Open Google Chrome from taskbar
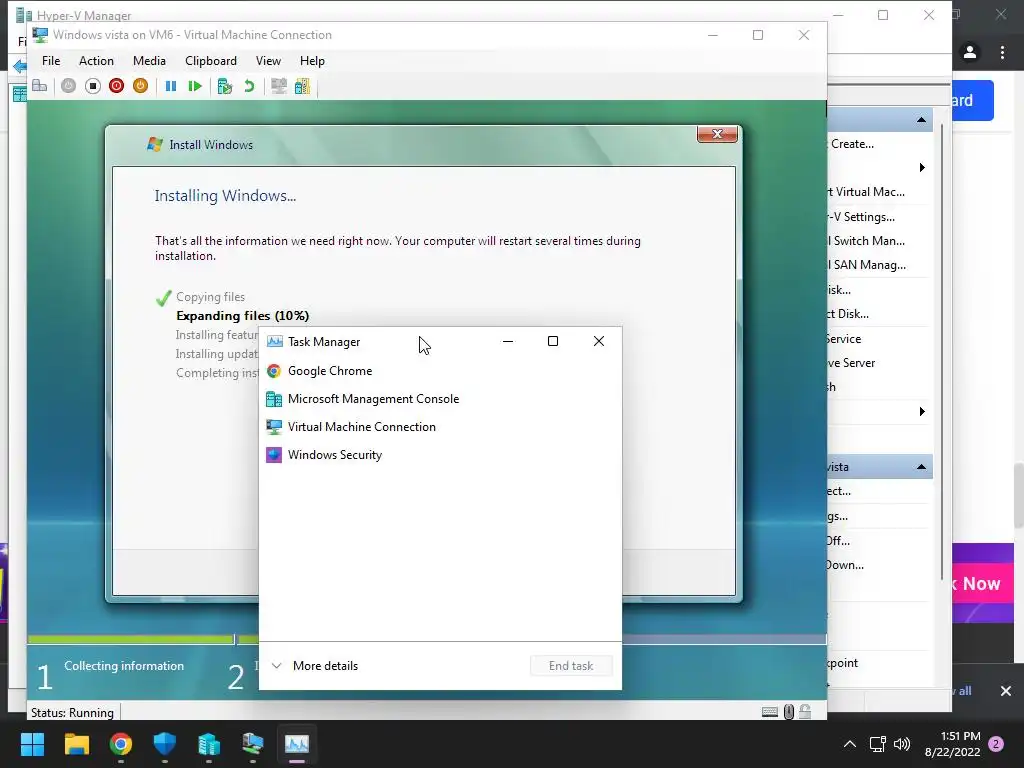1024x768 pixels. pos(121,744)
